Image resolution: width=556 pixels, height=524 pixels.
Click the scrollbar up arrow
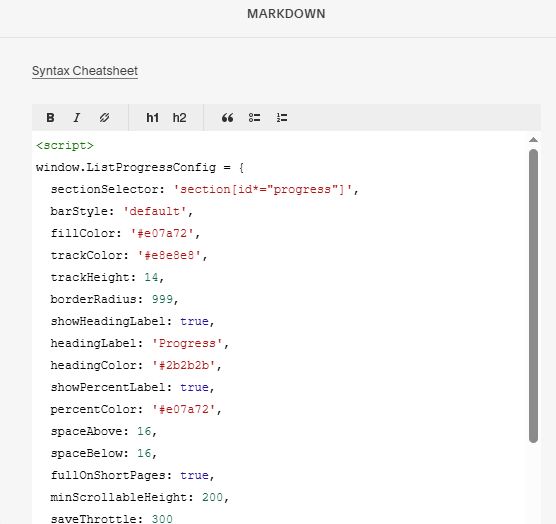[533, 140]
